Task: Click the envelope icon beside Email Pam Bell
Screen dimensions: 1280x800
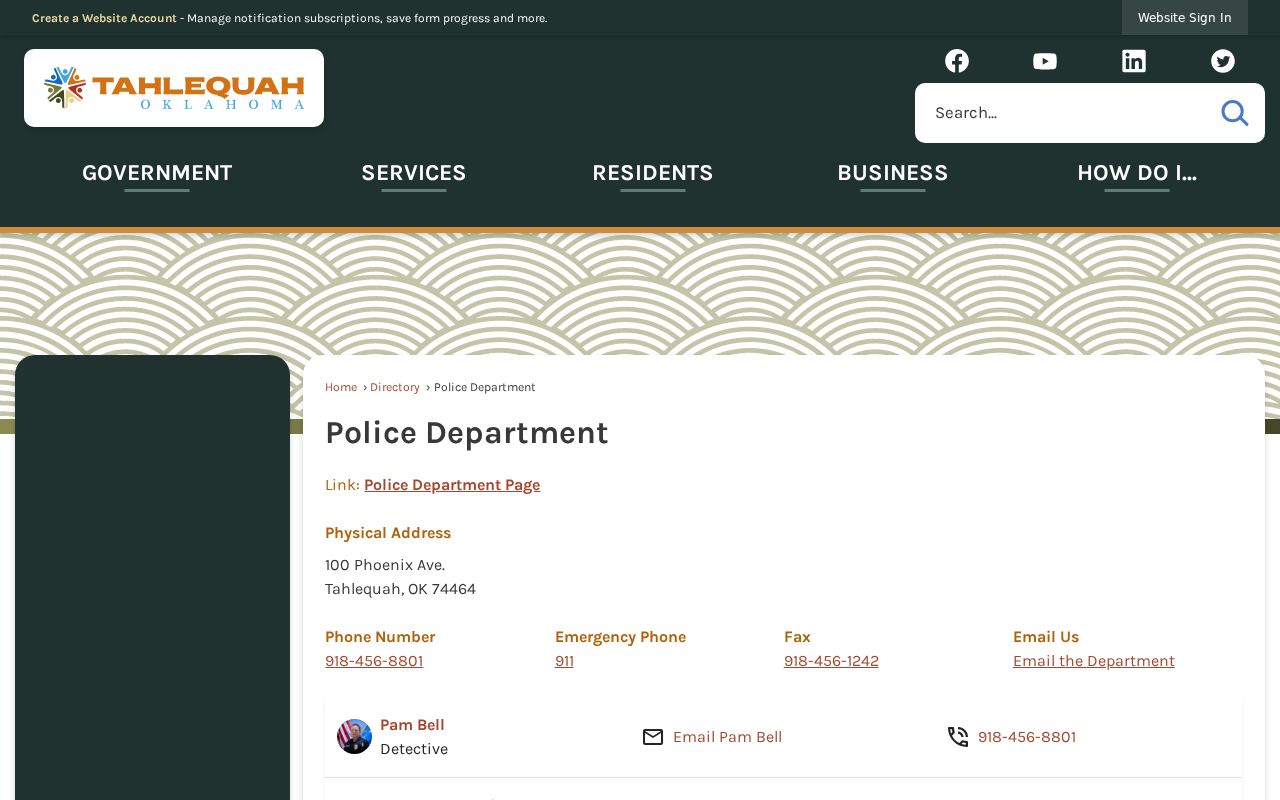Action: [x=653, y=737]
